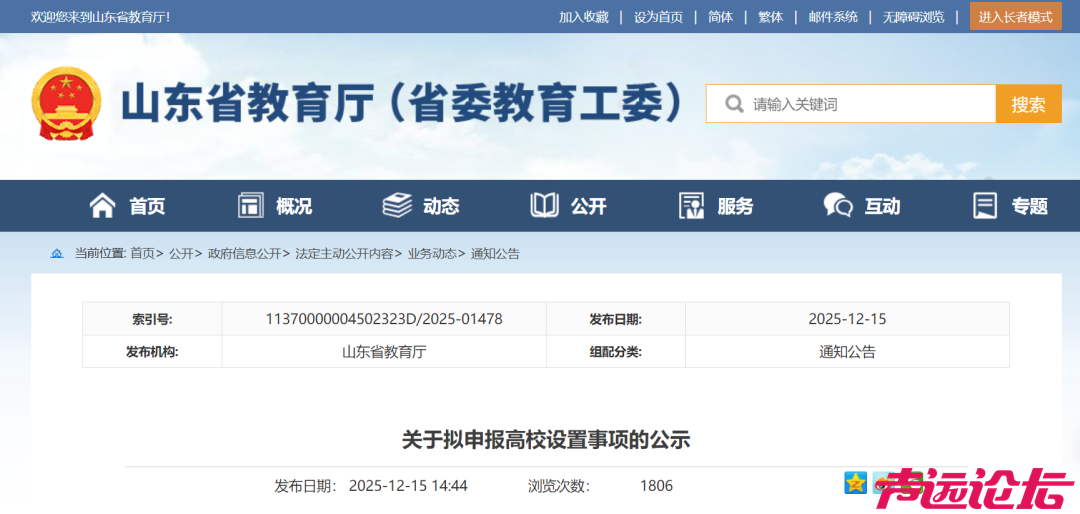1080x514 pixels.
Task: Click the 通知公告 category table cell
Action: point(847,351)
